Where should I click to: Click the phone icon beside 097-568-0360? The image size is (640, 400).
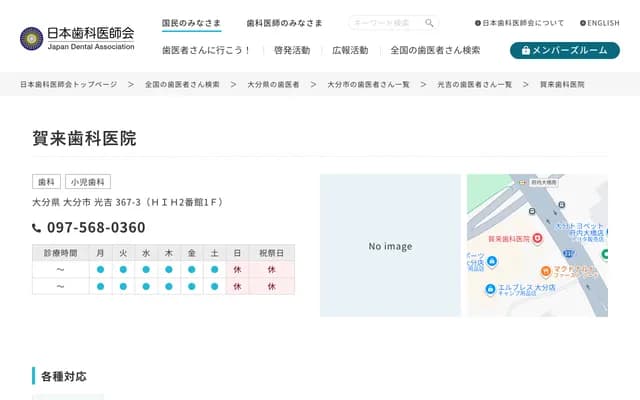tap(37, 228)
